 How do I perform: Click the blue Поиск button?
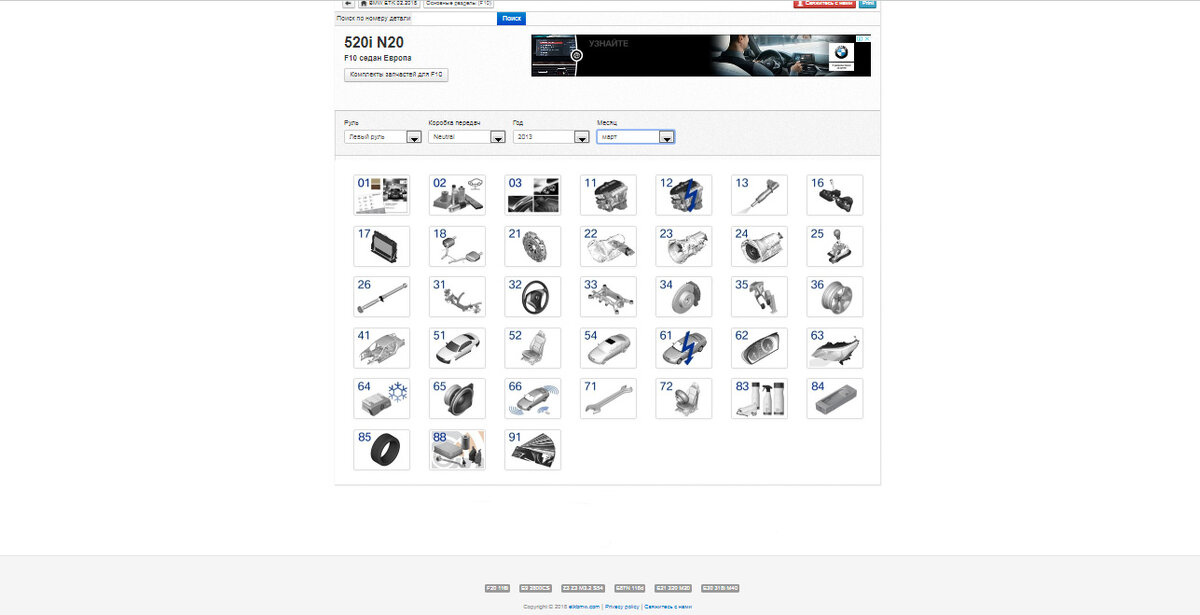pyautogui.click(x=511, y=18)
